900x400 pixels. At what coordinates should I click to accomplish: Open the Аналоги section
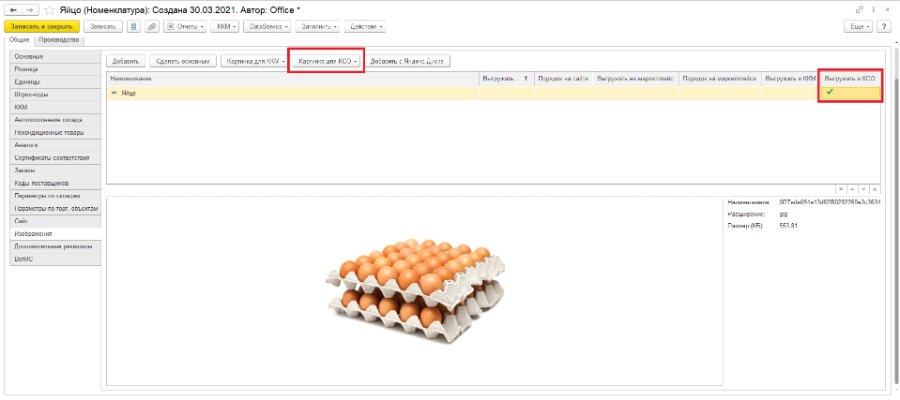point(56,145)
